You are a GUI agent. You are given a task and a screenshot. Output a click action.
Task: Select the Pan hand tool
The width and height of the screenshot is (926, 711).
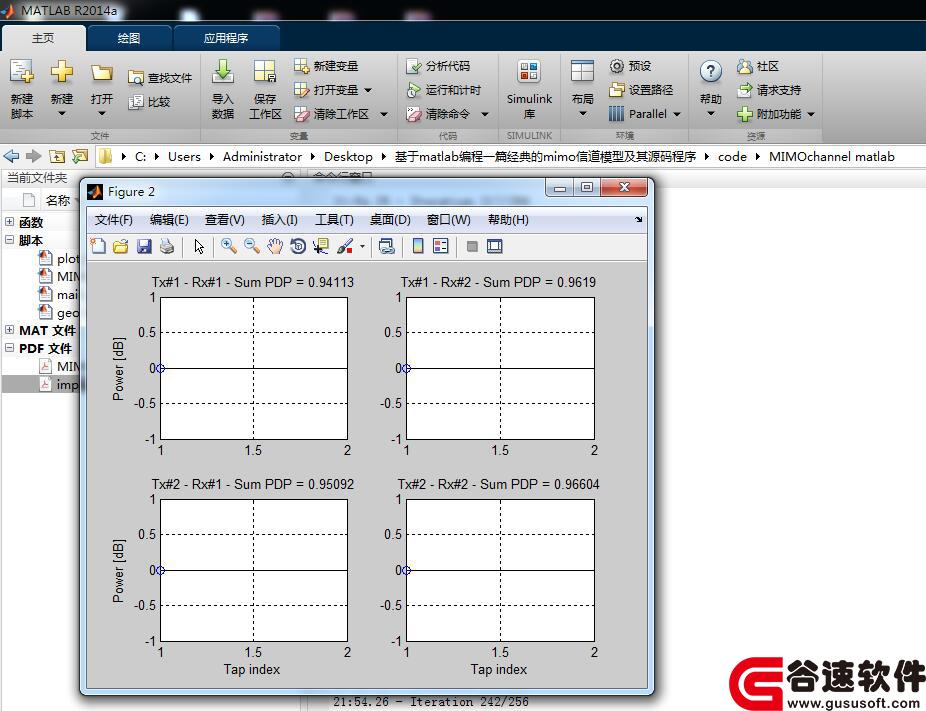pos(275,246)
